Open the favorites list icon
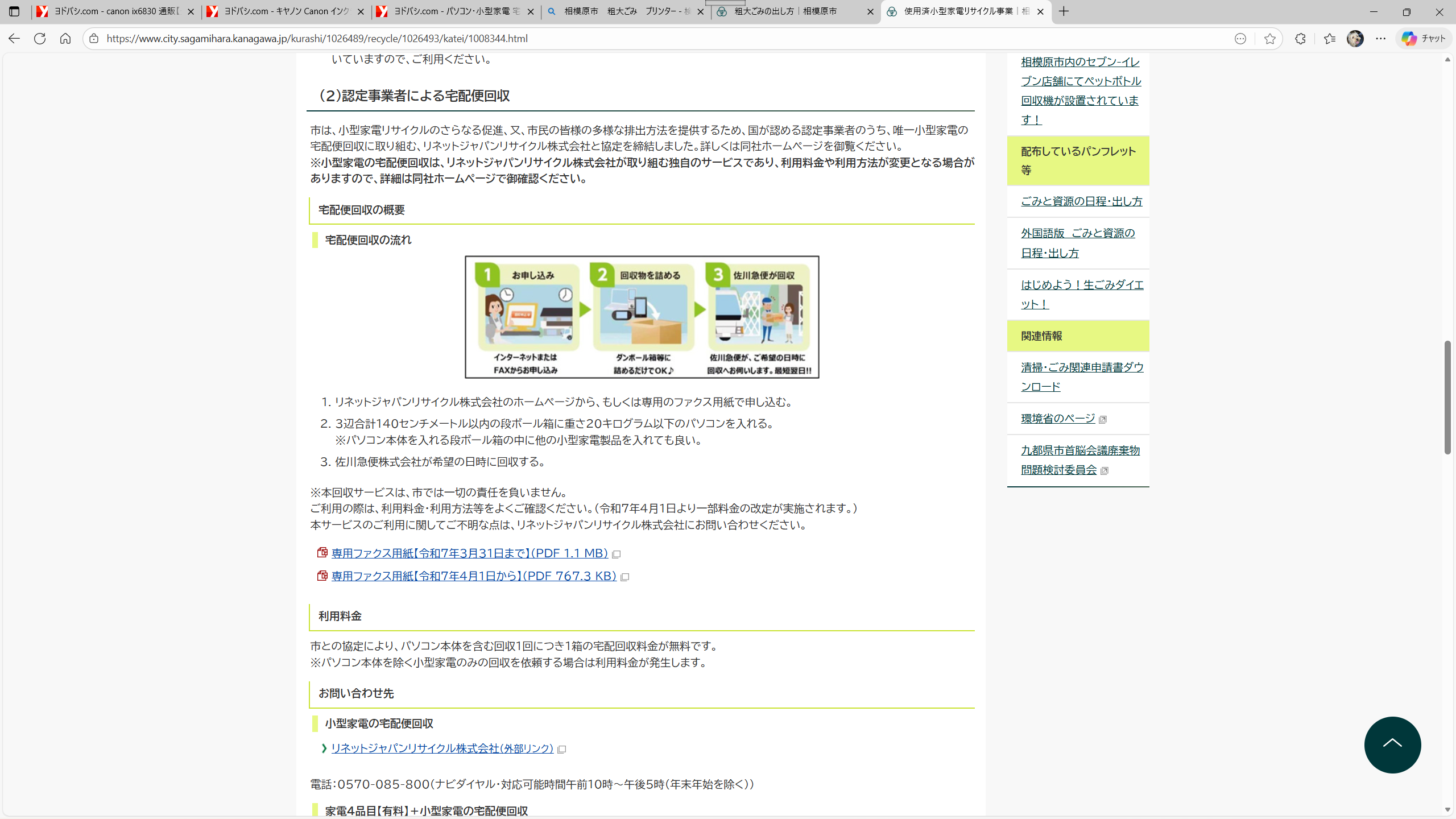1456x819 pixels. click(1329, 39)
